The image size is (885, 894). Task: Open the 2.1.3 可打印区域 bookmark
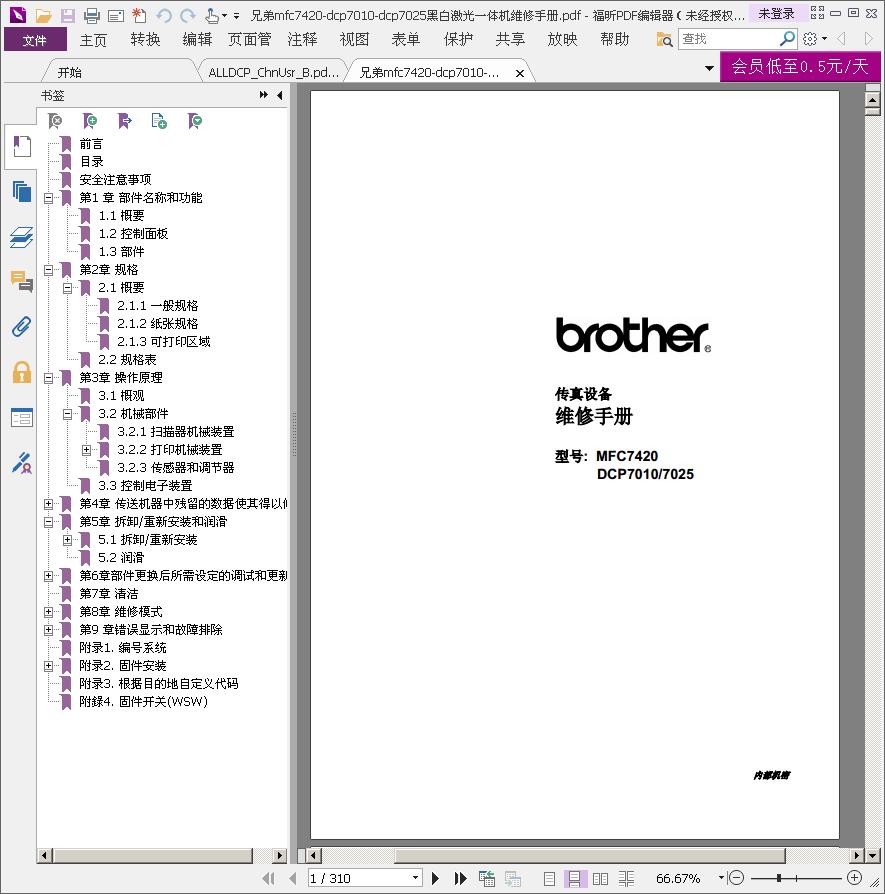pyautogui.click(x=164, y=342)
